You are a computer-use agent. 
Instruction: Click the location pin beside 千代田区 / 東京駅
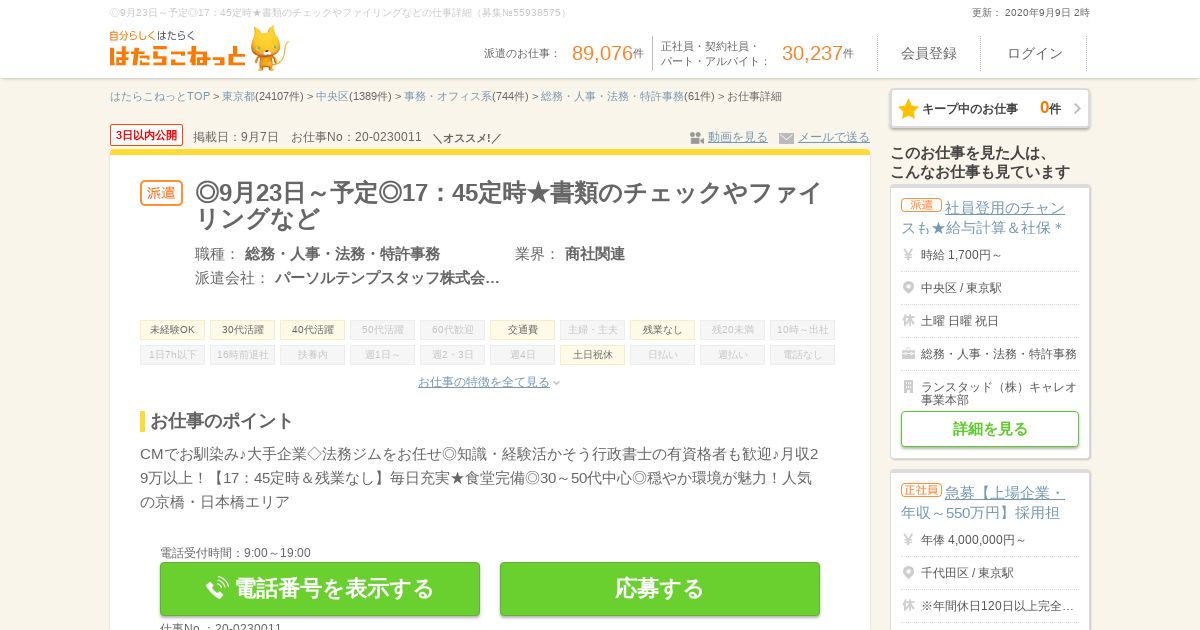[x=908, y=573]
